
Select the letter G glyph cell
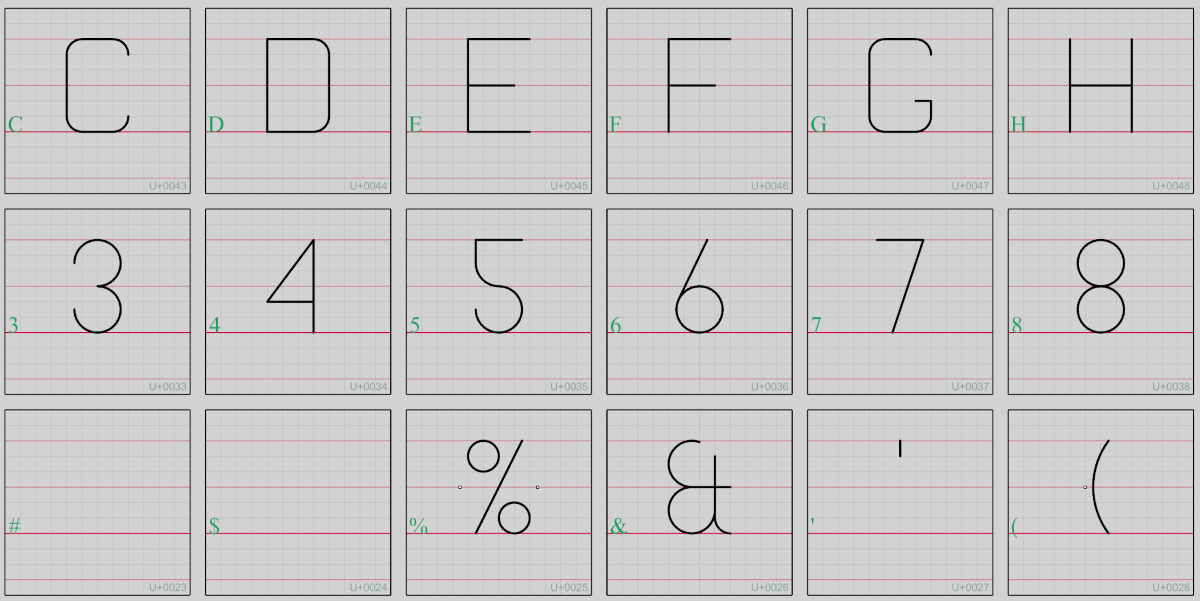tap(900, 101)
